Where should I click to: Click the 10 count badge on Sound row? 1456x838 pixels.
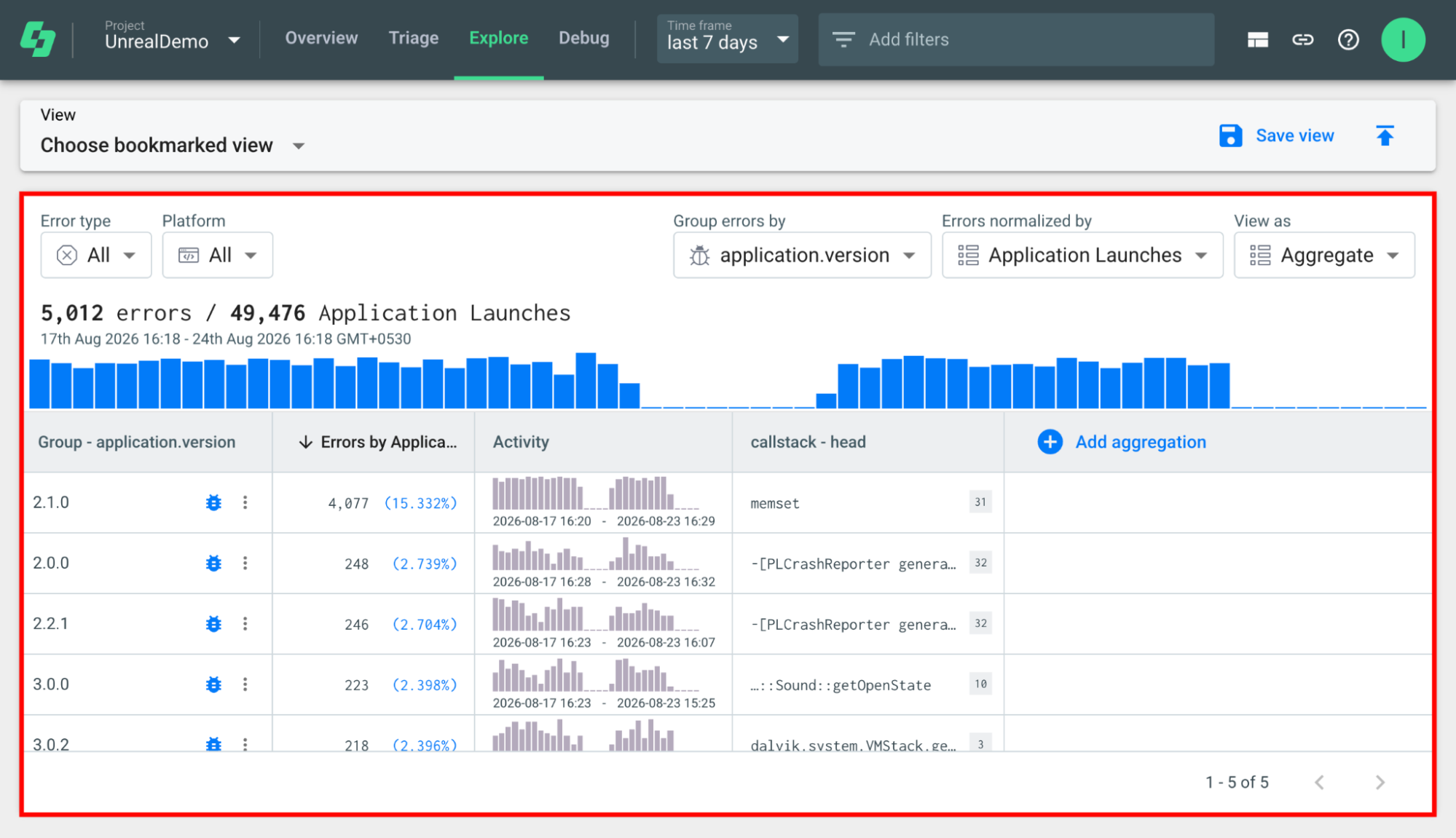980,684
